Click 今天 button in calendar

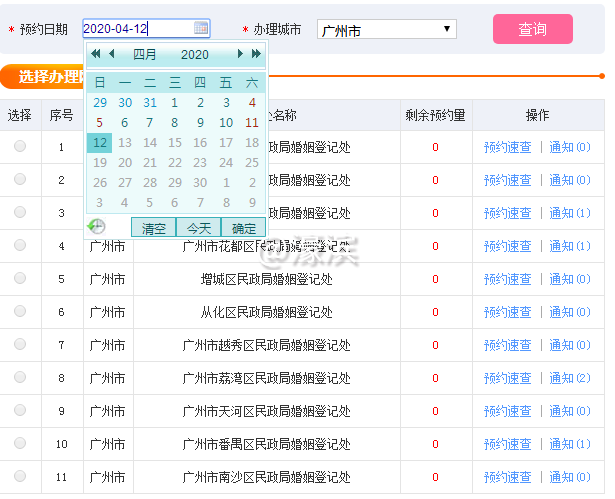(198, 228)
